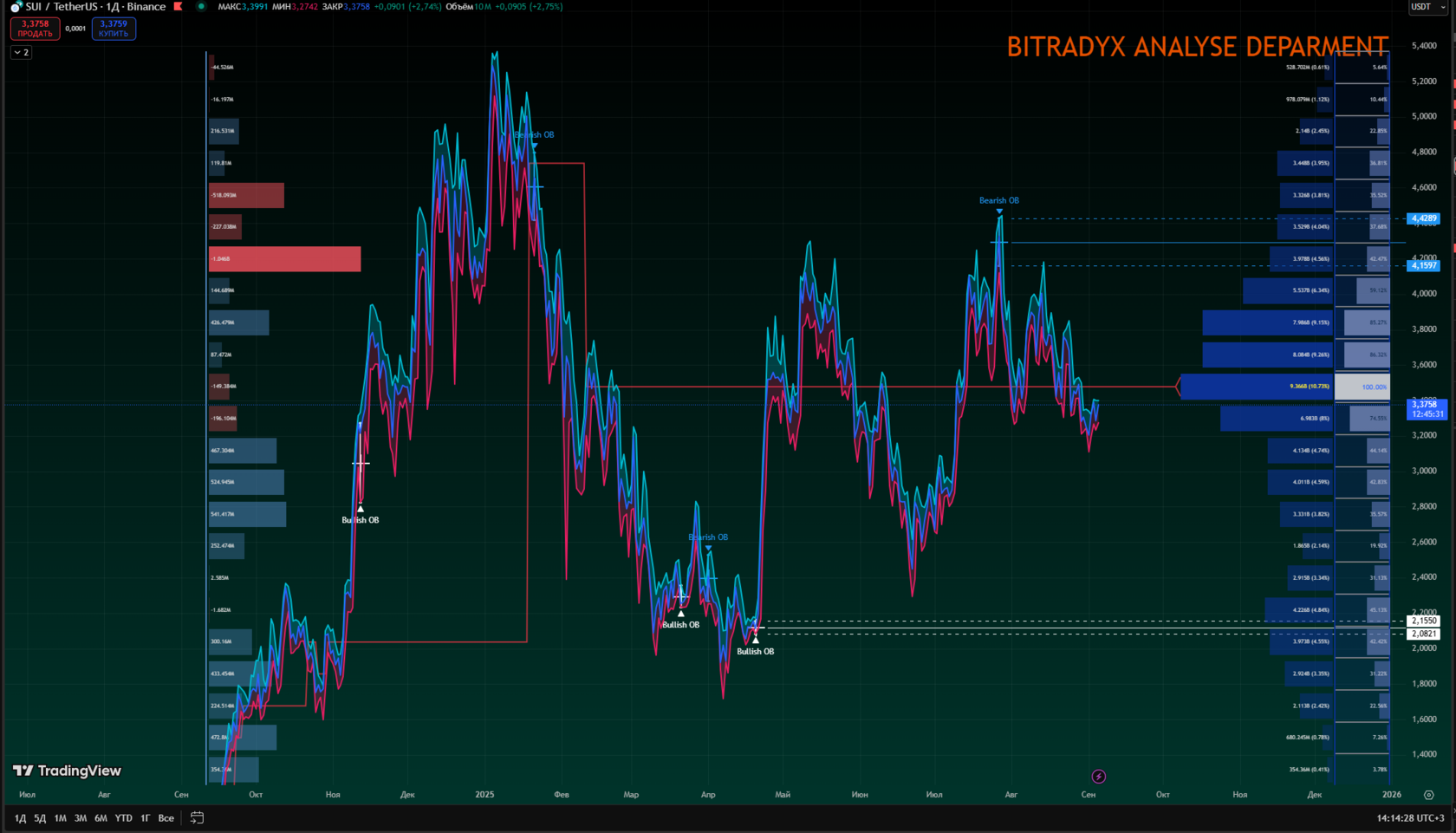Click the 85.27% percentage cell
The height and width of the screenshot is (833, 1456).
click(1367, 322)
